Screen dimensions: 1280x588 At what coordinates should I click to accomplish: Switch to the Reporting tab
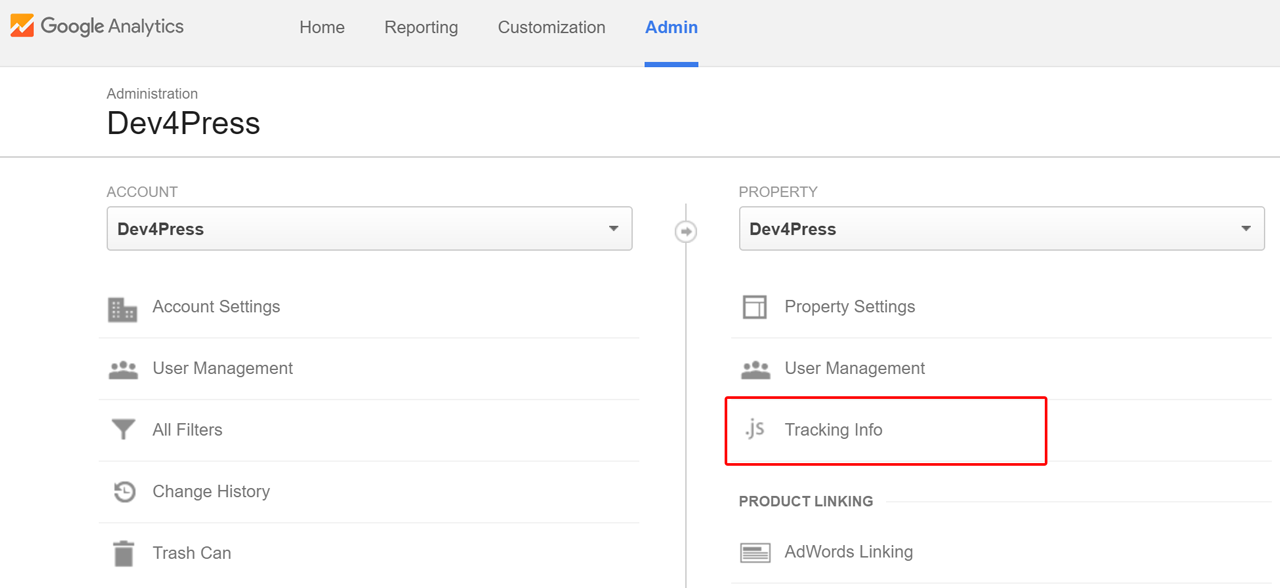421,28
